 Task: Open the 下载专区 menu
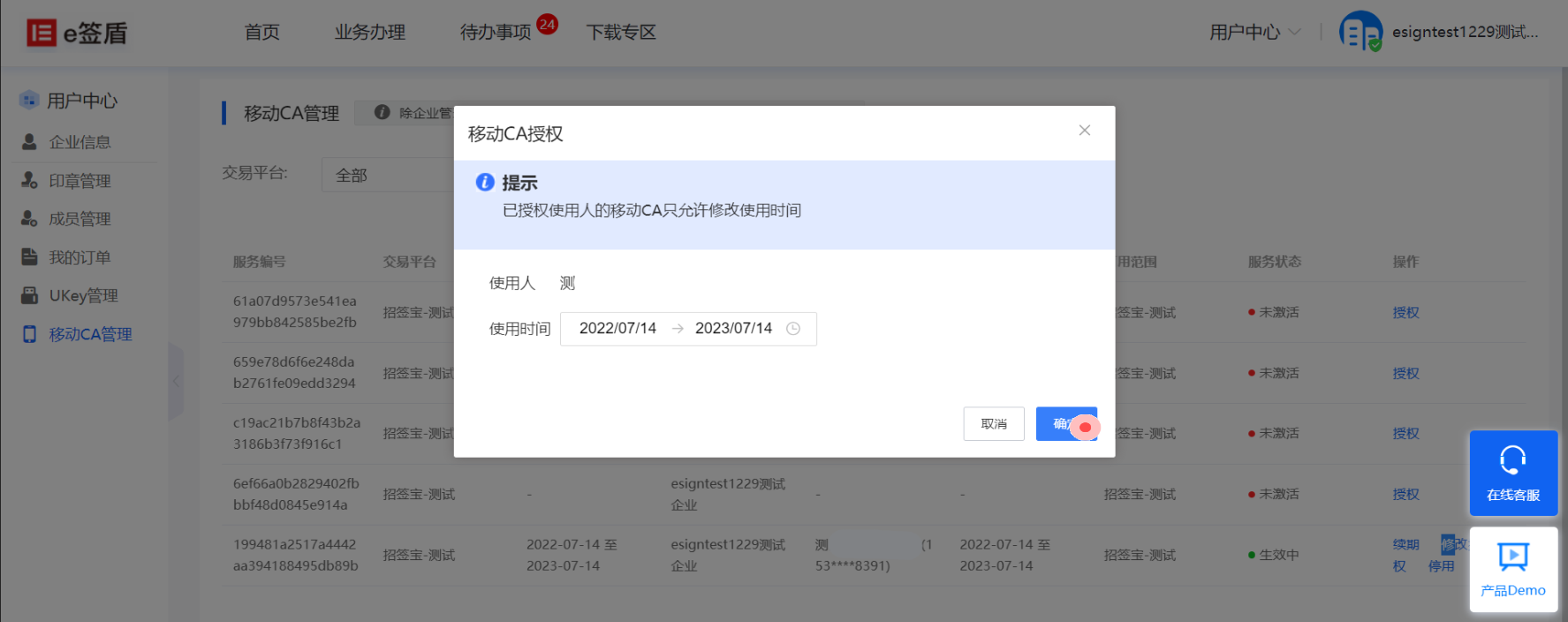coord(621,33)
